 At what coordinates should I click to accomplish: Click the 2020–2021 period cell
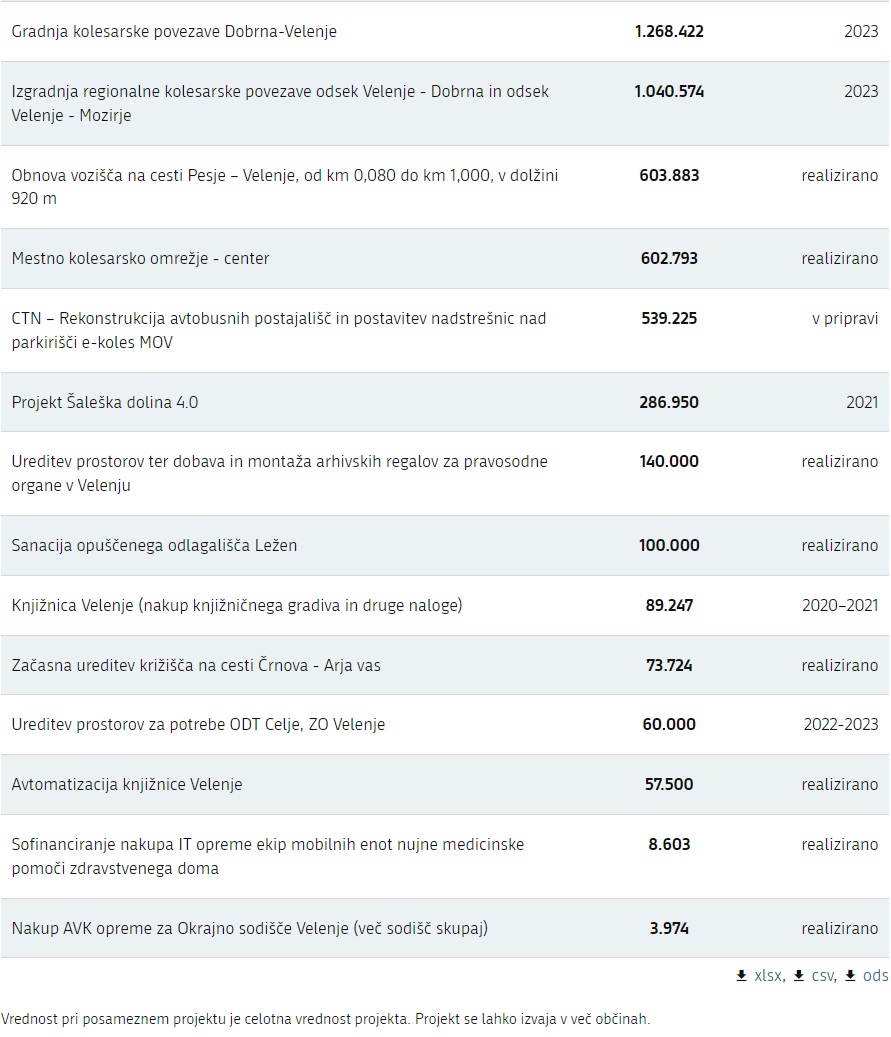pos(840,605)
